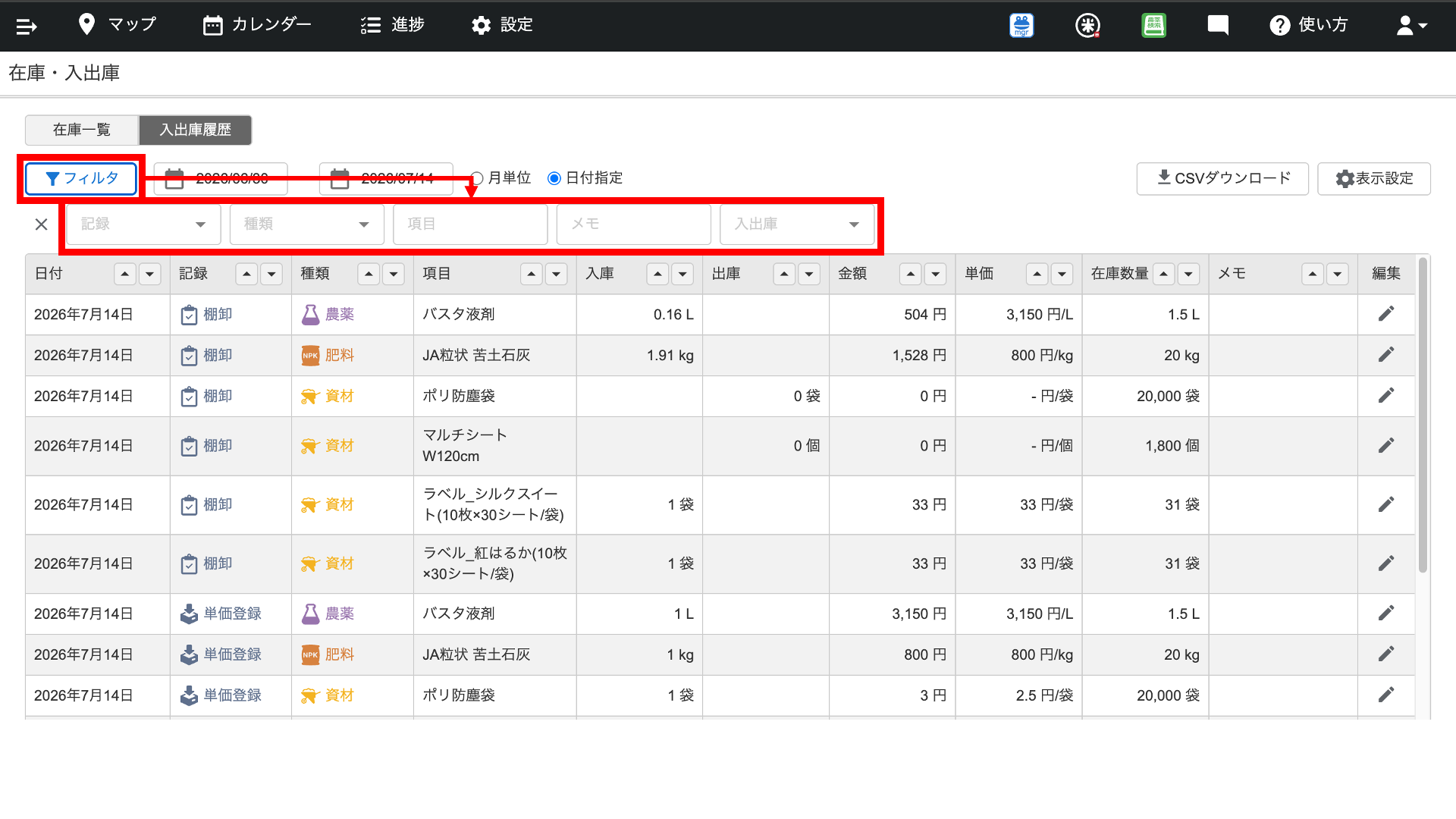Expand the 入出庫 filter dropdown
The height and width of the screenshot is (819, 1456).
pyautogui.click(x=797, y=224)
